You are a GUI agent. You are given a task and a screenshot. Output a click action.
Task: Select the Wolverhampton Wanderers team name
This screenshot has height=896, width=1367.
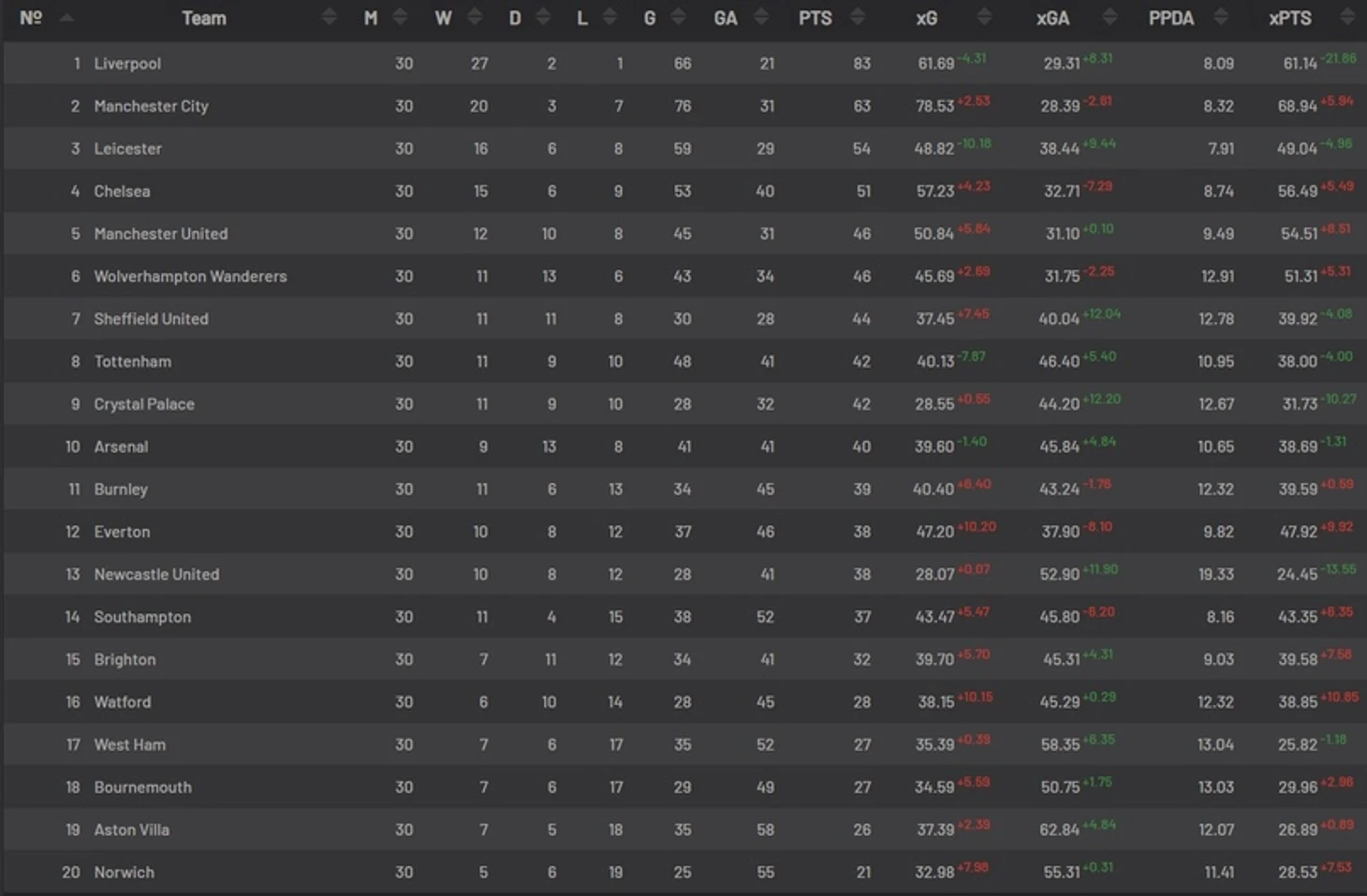[190, 276]
